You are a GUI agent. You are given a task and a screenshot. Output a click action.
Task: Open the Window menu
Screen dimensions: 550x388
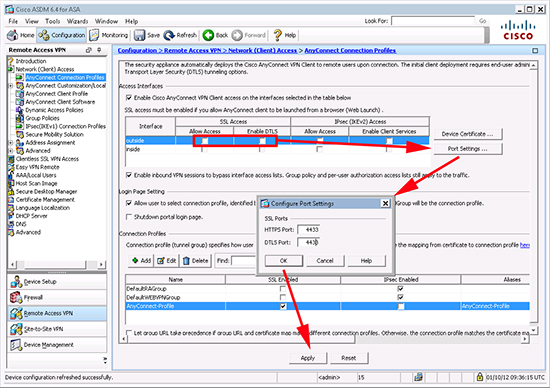[106, 21]
